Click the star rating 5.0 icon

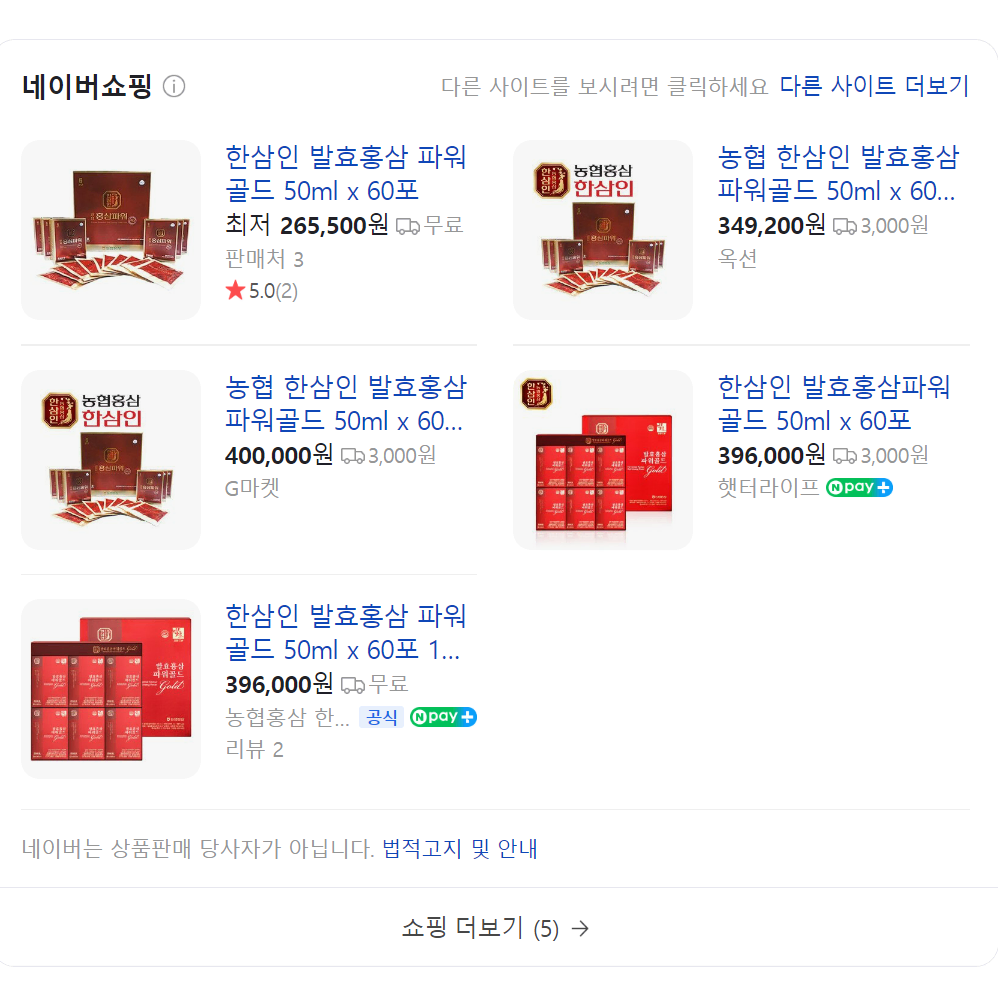[235, 290]
